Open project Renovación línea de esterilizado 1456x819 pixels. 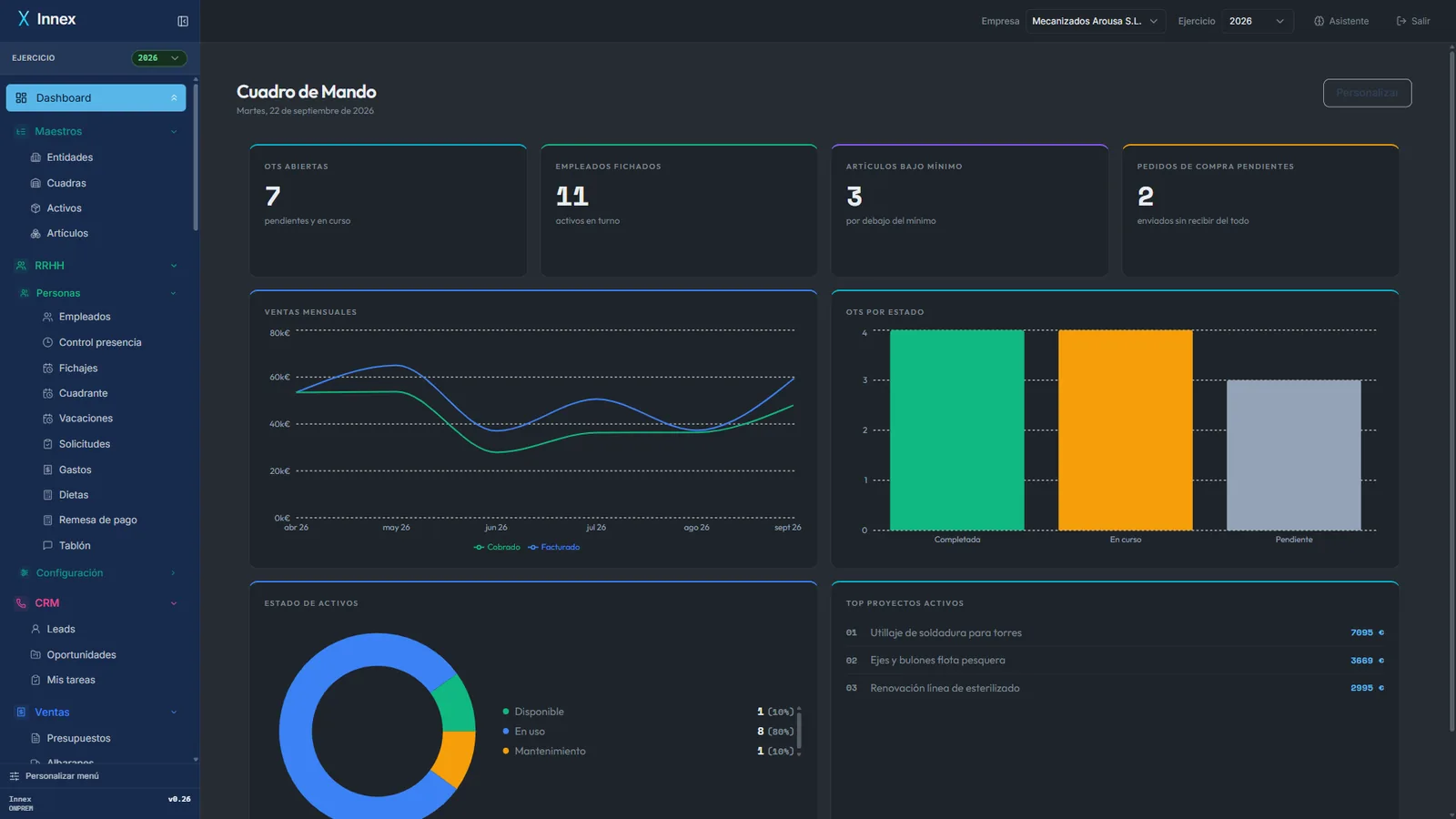point(1115,688)
